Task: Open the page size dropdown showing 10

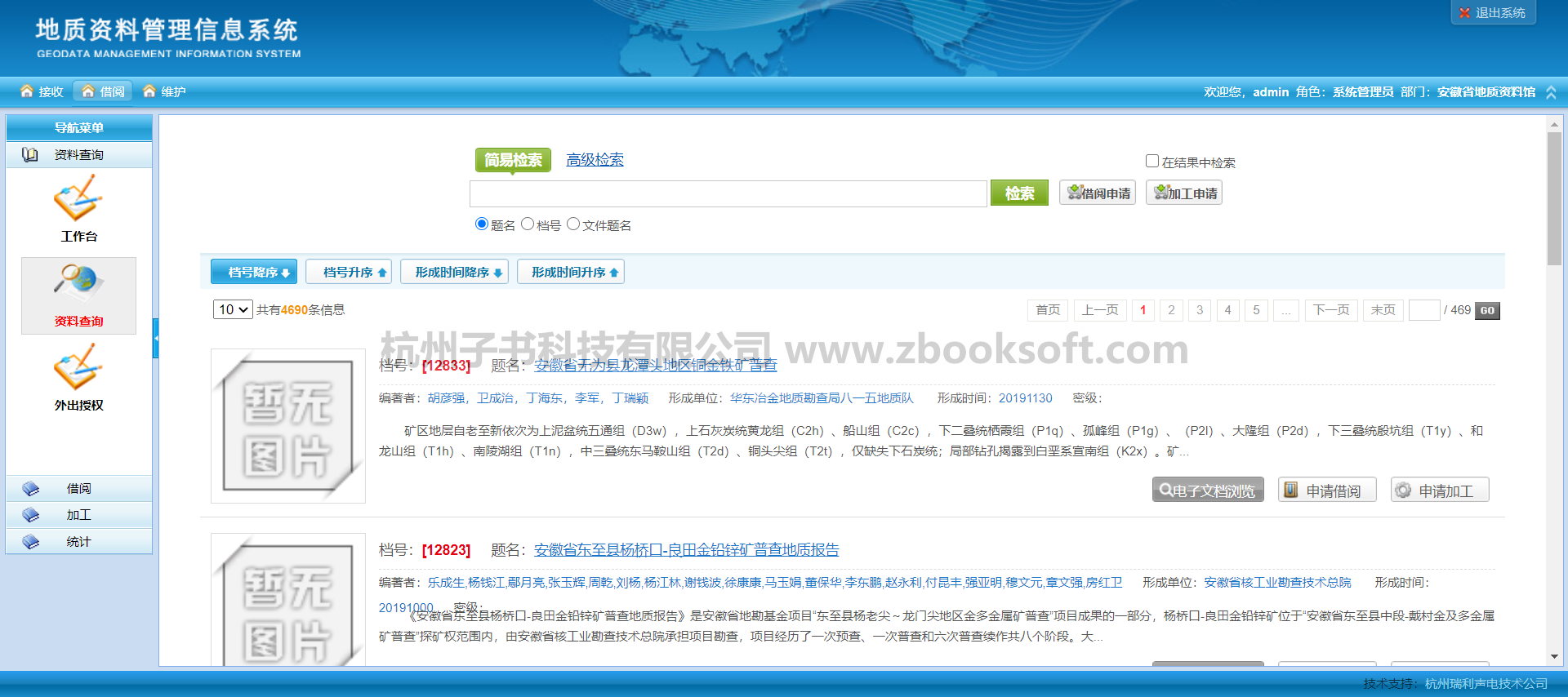Action: (233, 309)
